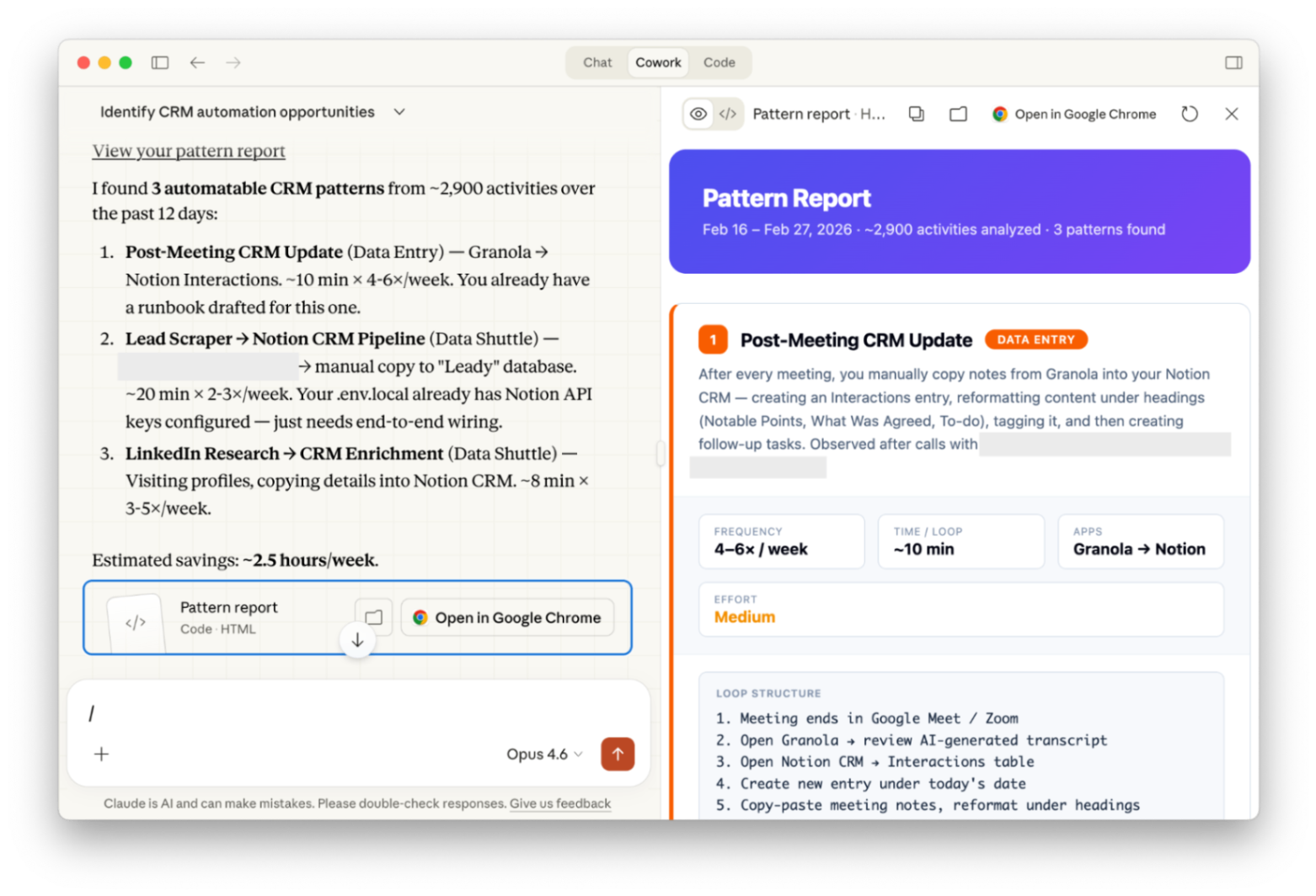The height and width of the screenshot is (896, 1316).
Task: Click the folder icon on the Pattern report card
Action: pos(373,617)
